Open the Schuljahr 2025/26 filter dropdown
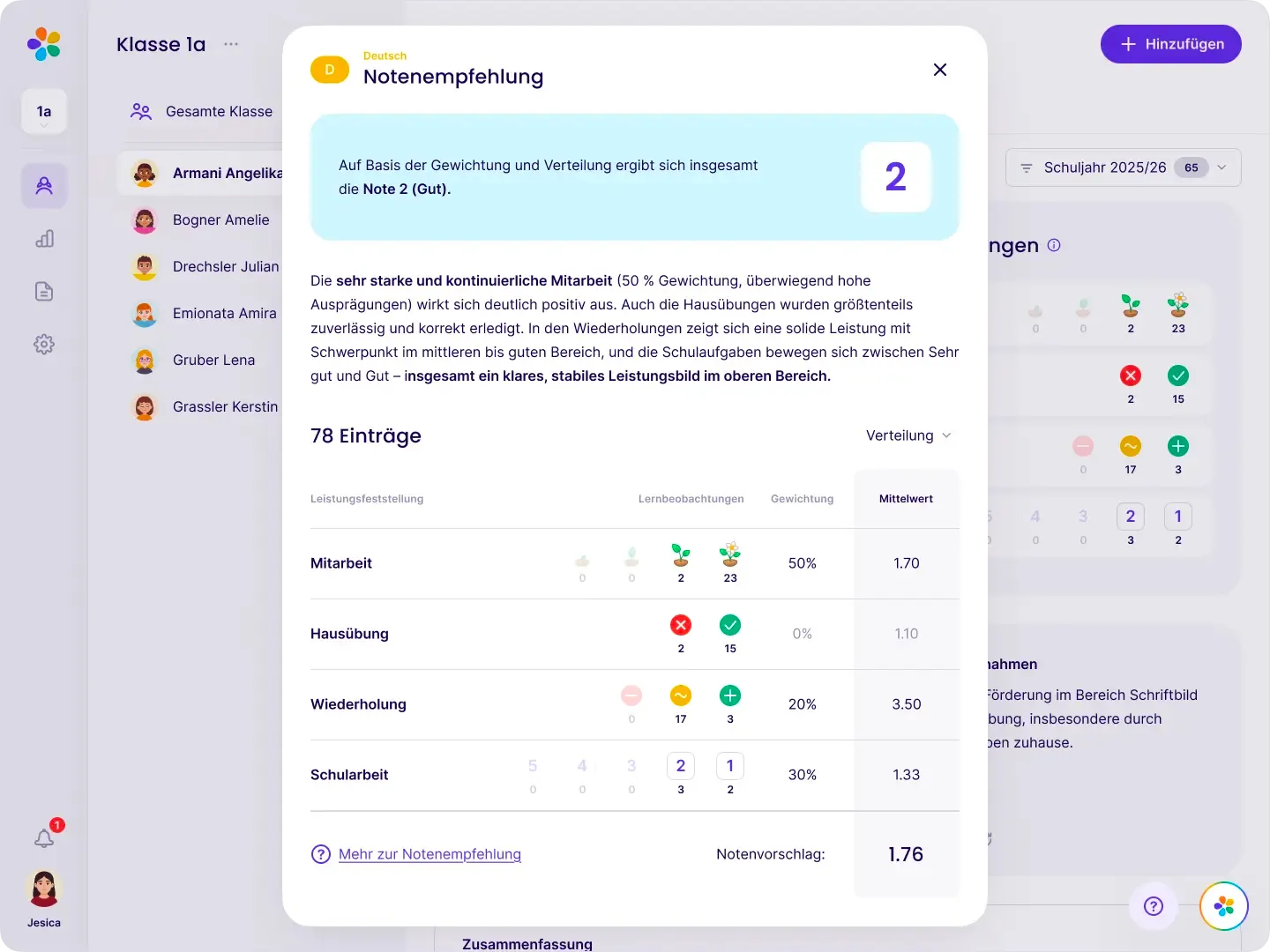 pos(1123,167)
